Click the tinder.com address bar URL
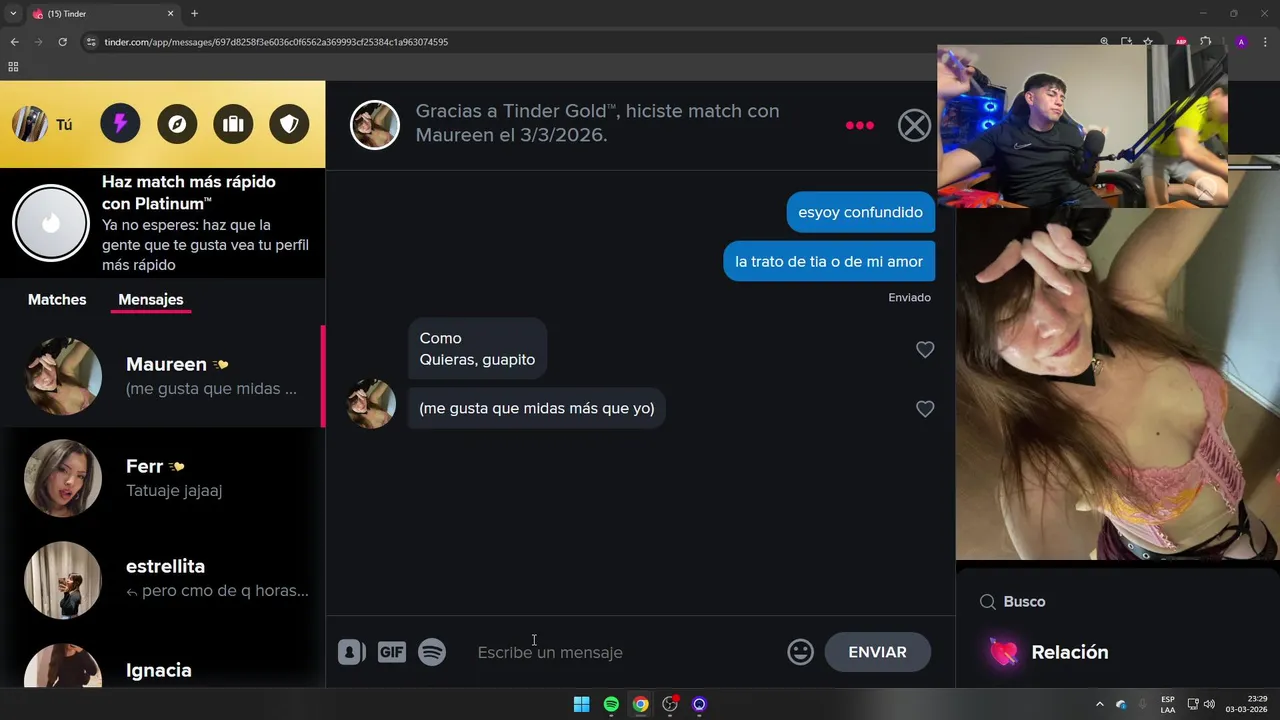The image size is (1280, 720). click(x=276, y=42)
